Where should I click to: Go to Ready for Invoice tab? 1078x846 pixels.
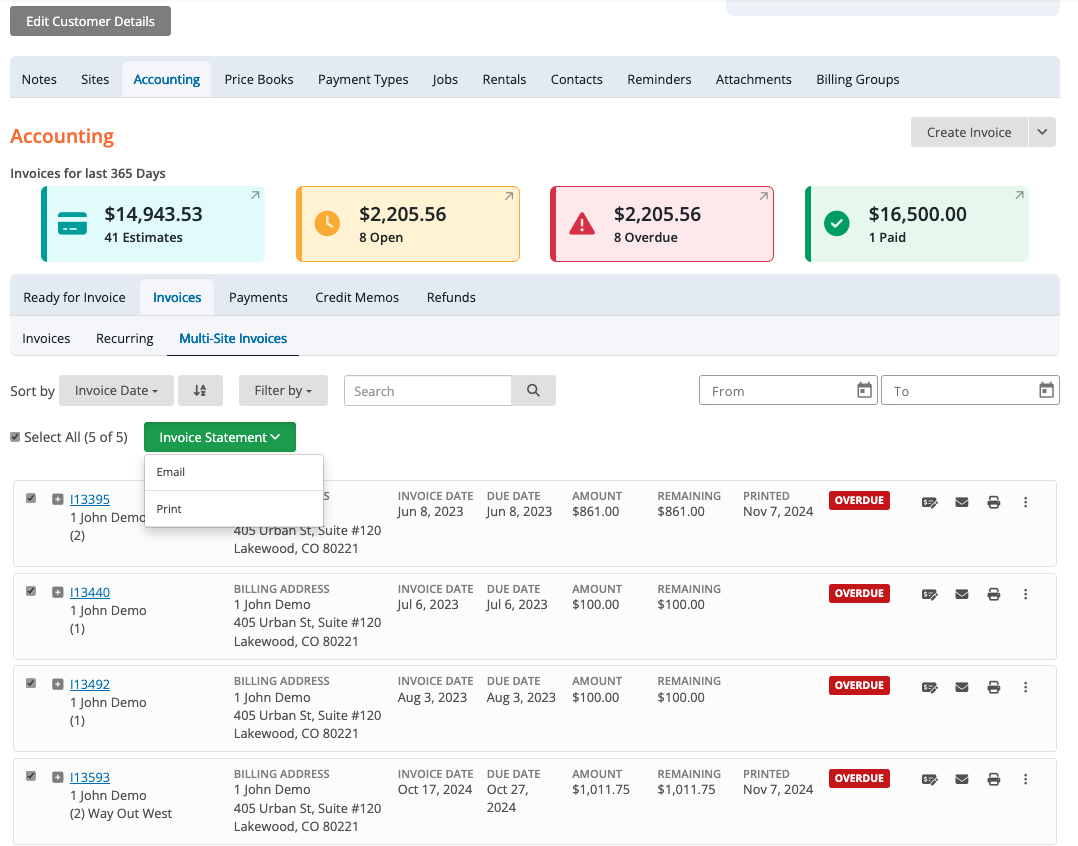[x=74, y=297]
